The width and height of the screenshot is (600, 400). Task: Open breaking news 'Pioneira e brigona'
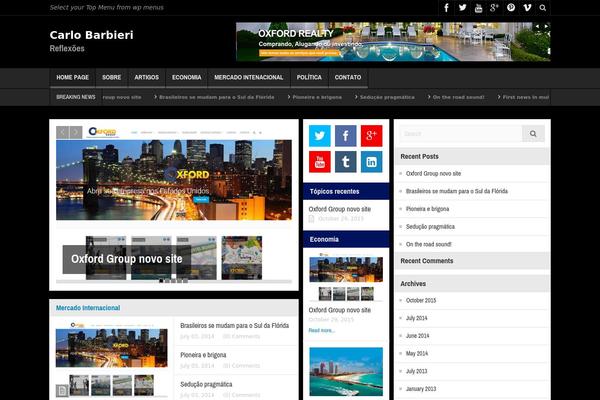click(x=317, y=97)
